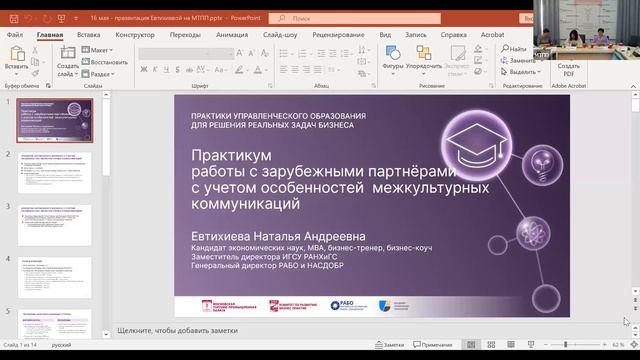Open the Acrobat tab

pyautogui.click(x=492, y=35)
